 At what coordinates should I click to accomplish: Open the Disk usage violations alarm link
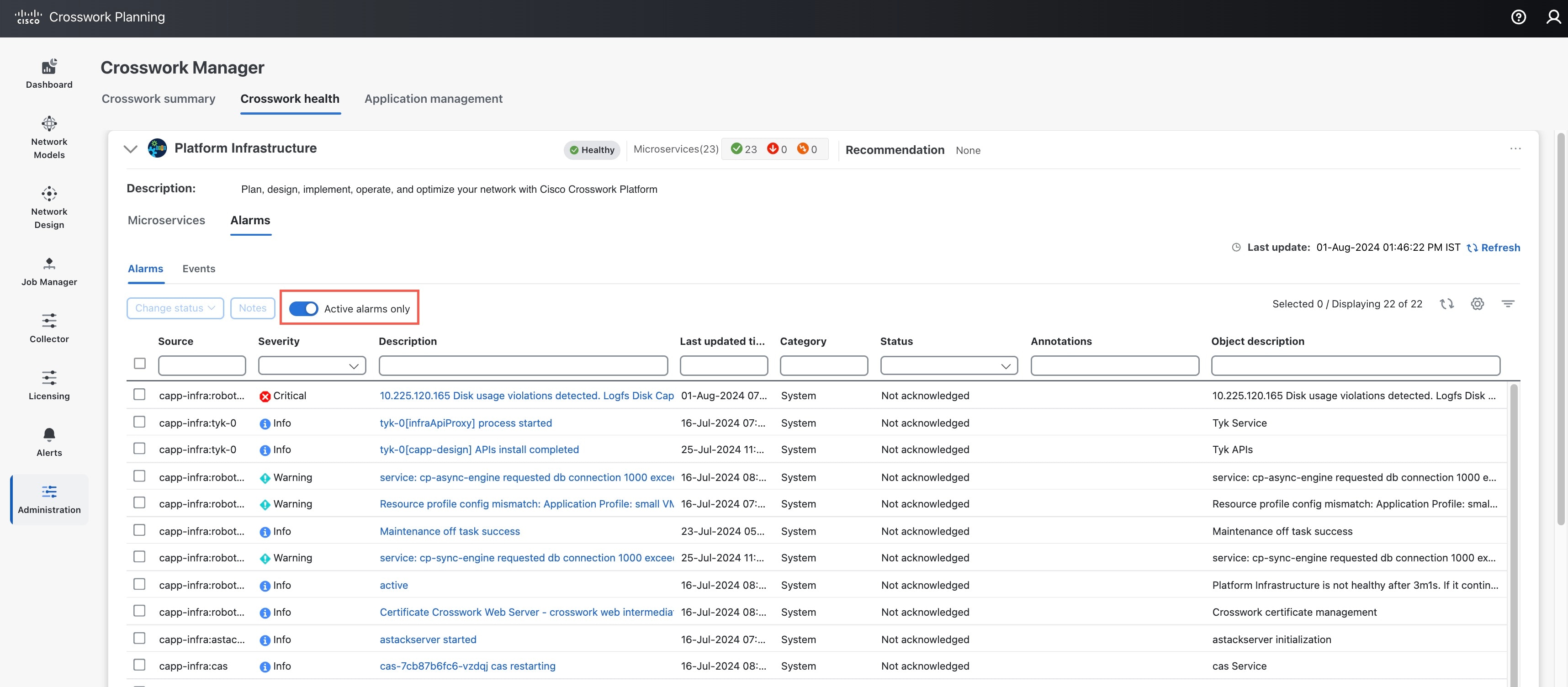[526, 396]
